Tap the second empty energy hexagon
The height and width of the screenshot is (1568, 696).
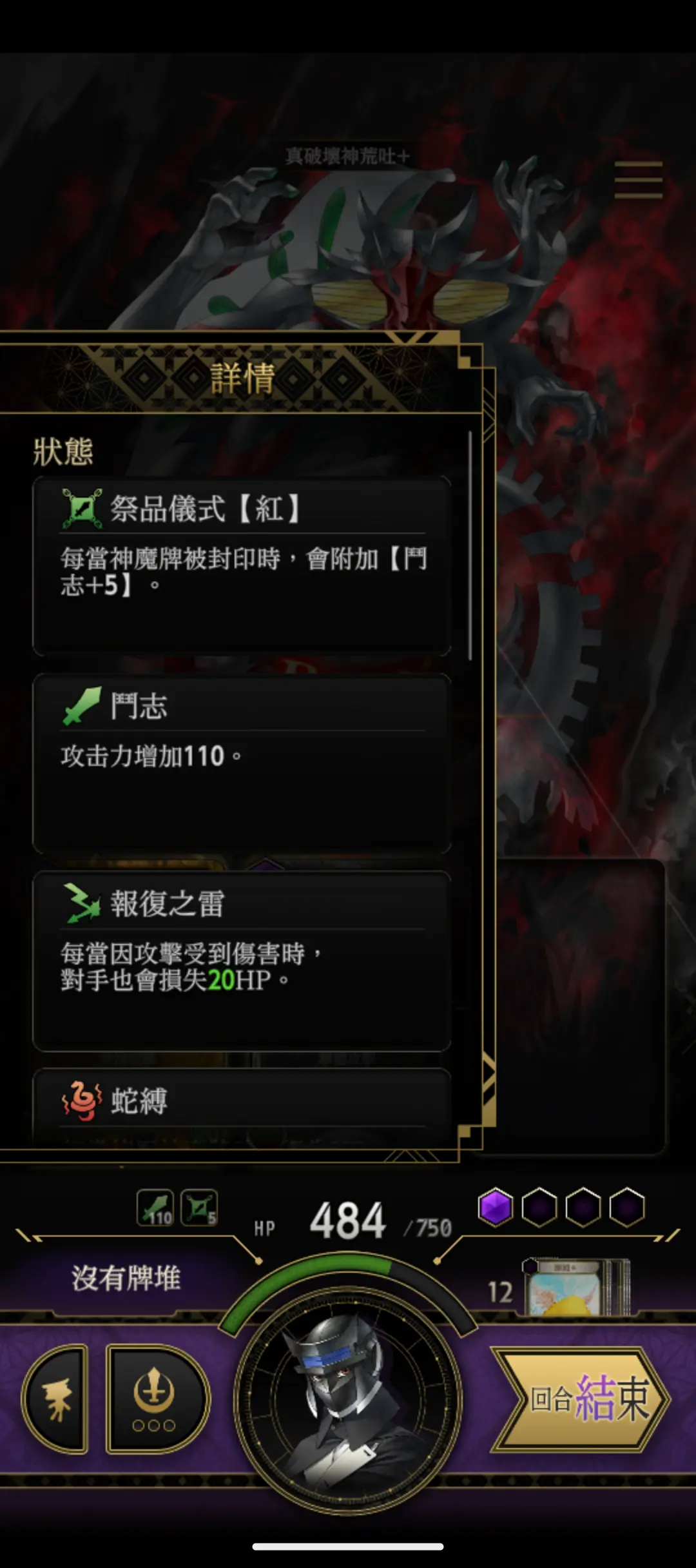583,1207
